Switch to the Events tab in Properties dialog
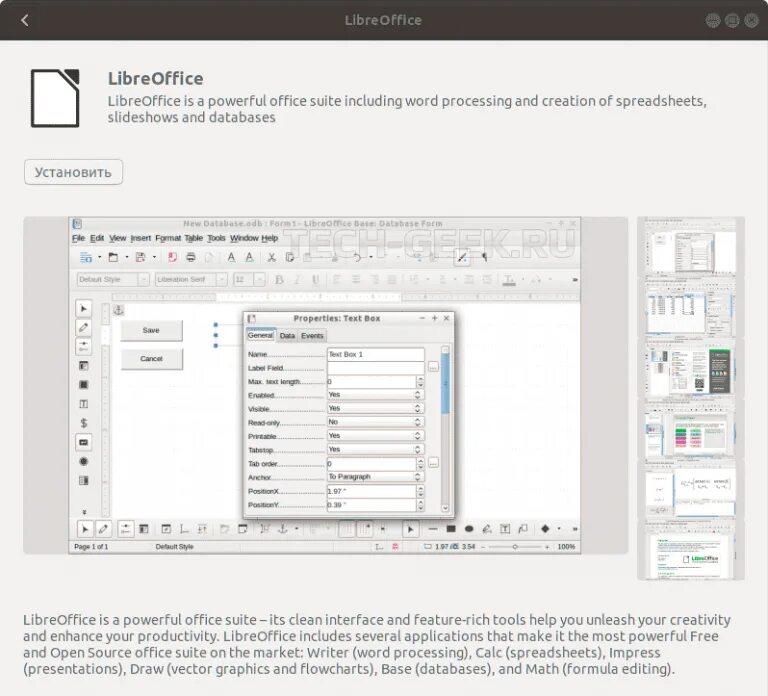The image size is (768, 696). [312, 336]
